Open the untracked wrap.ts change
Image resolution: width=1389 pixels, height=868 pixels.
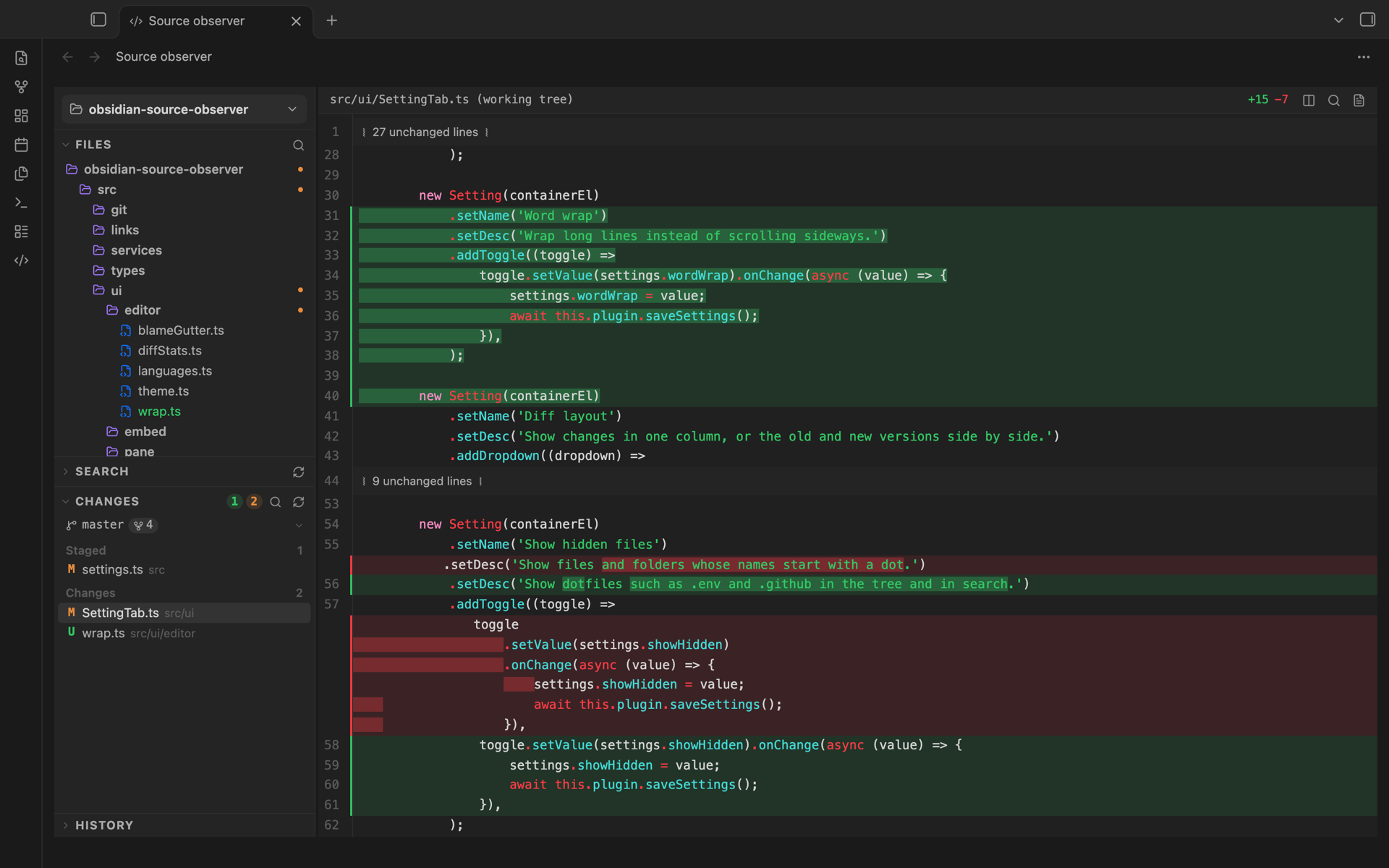tap(184, 633)
